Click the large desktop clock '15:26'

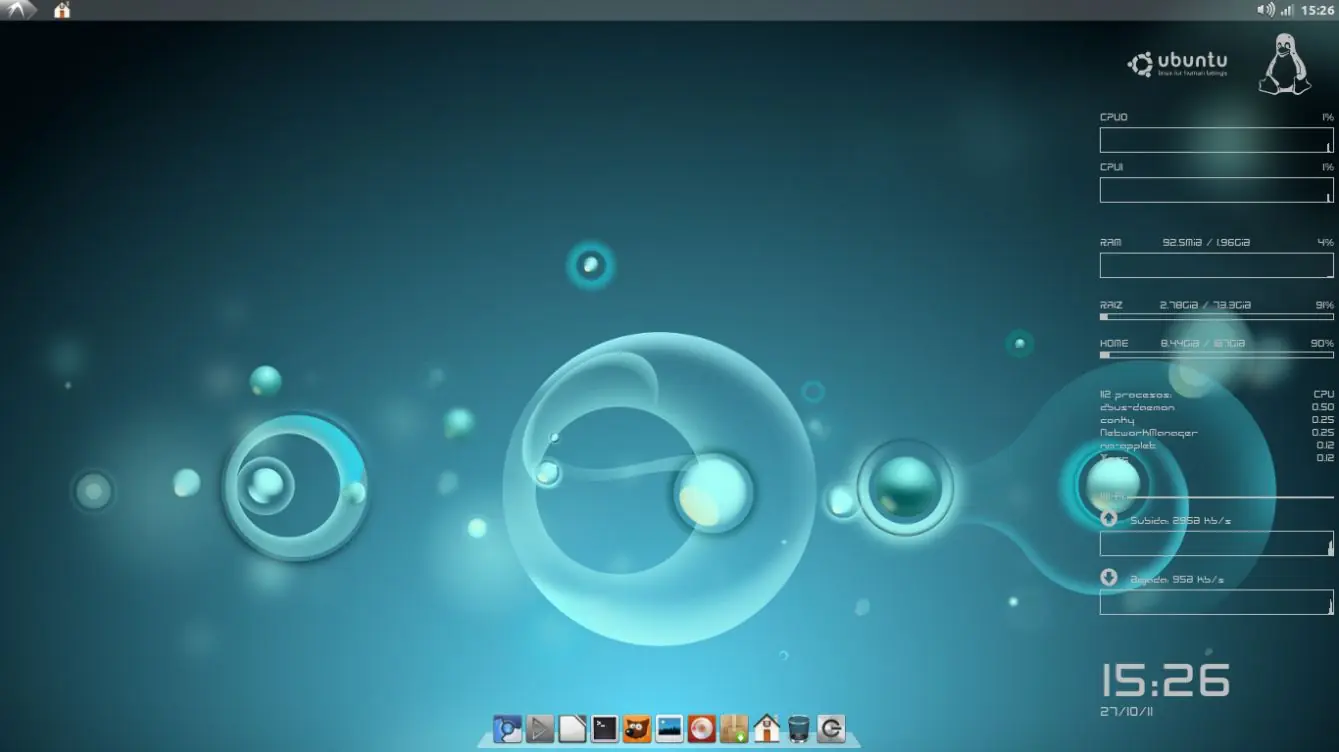point(1165,681)
